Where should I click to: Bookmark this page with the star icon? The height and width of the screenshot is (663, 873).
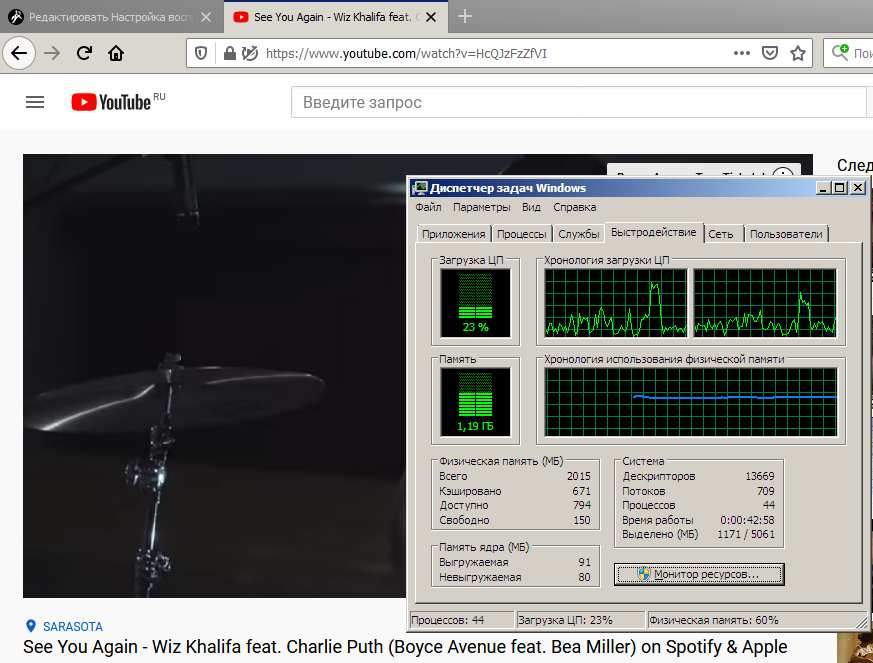[797, 53]
